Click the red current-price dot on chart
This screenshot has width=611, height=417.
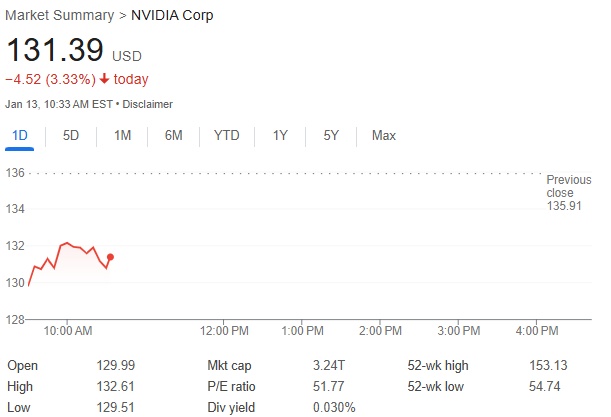110,257
